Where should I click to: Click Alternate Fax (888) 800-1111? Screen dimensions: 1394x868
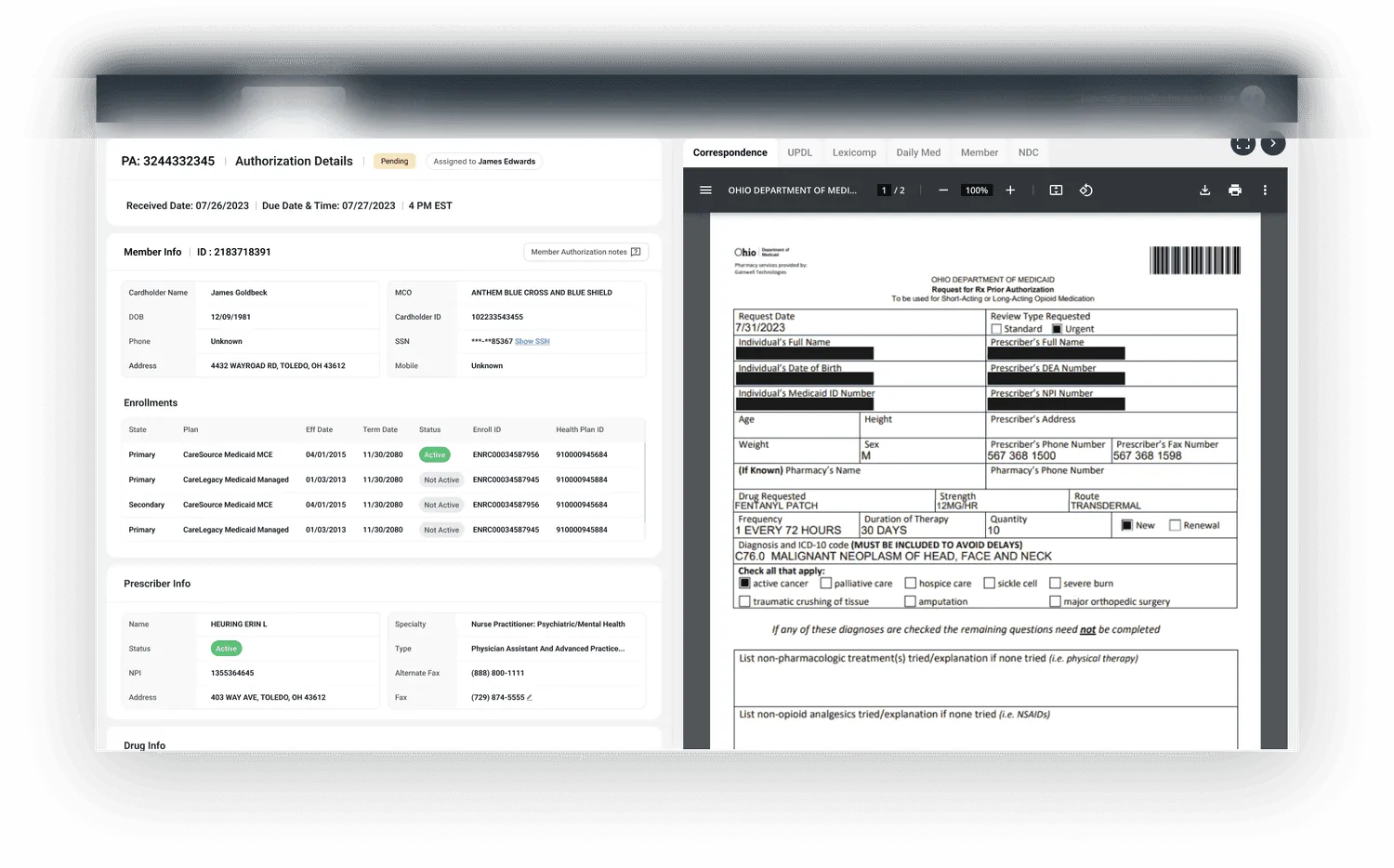[x=497, y=673]
